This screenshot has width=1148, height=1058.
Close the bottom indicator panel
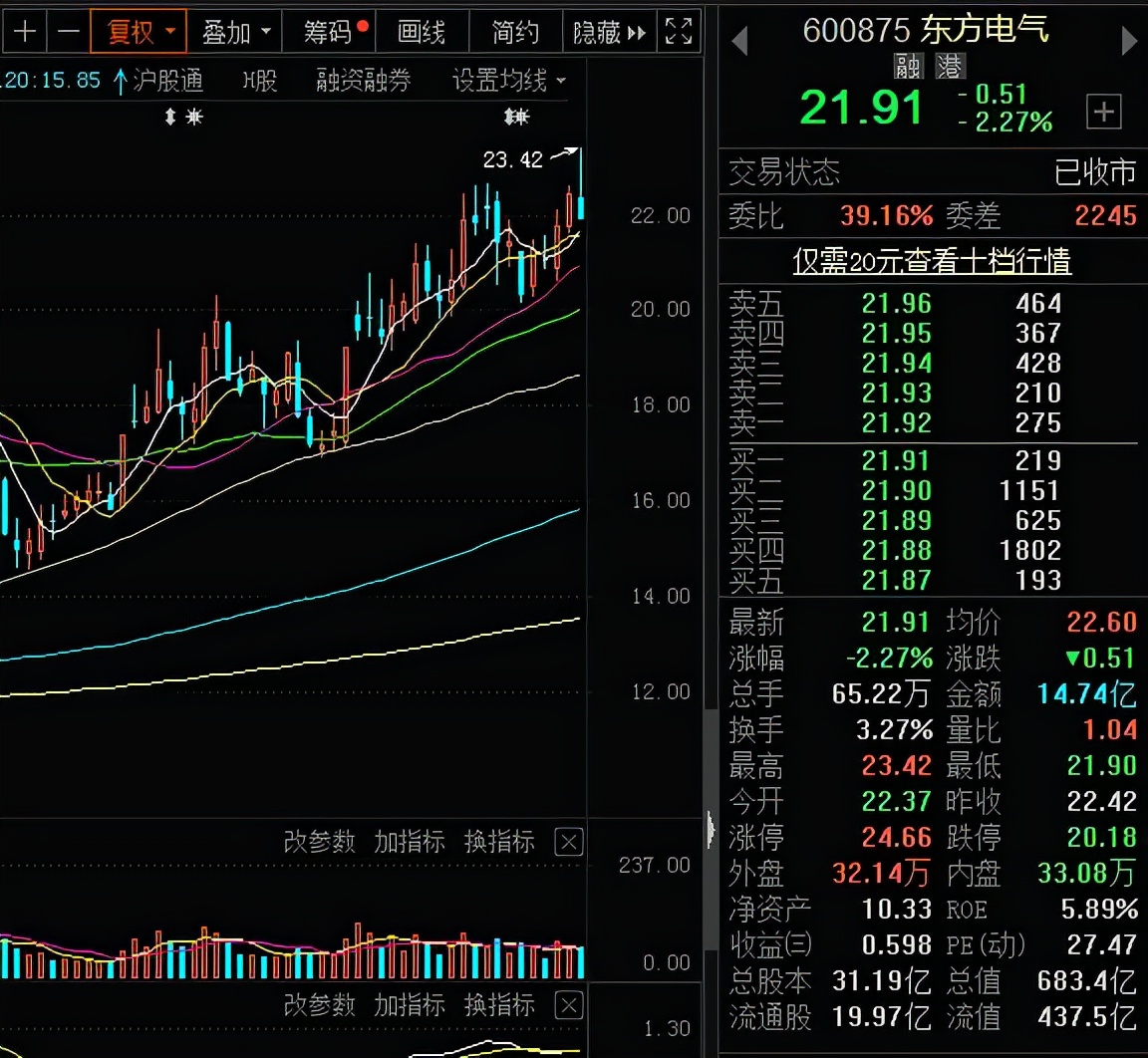click(x=569, y=1004)
